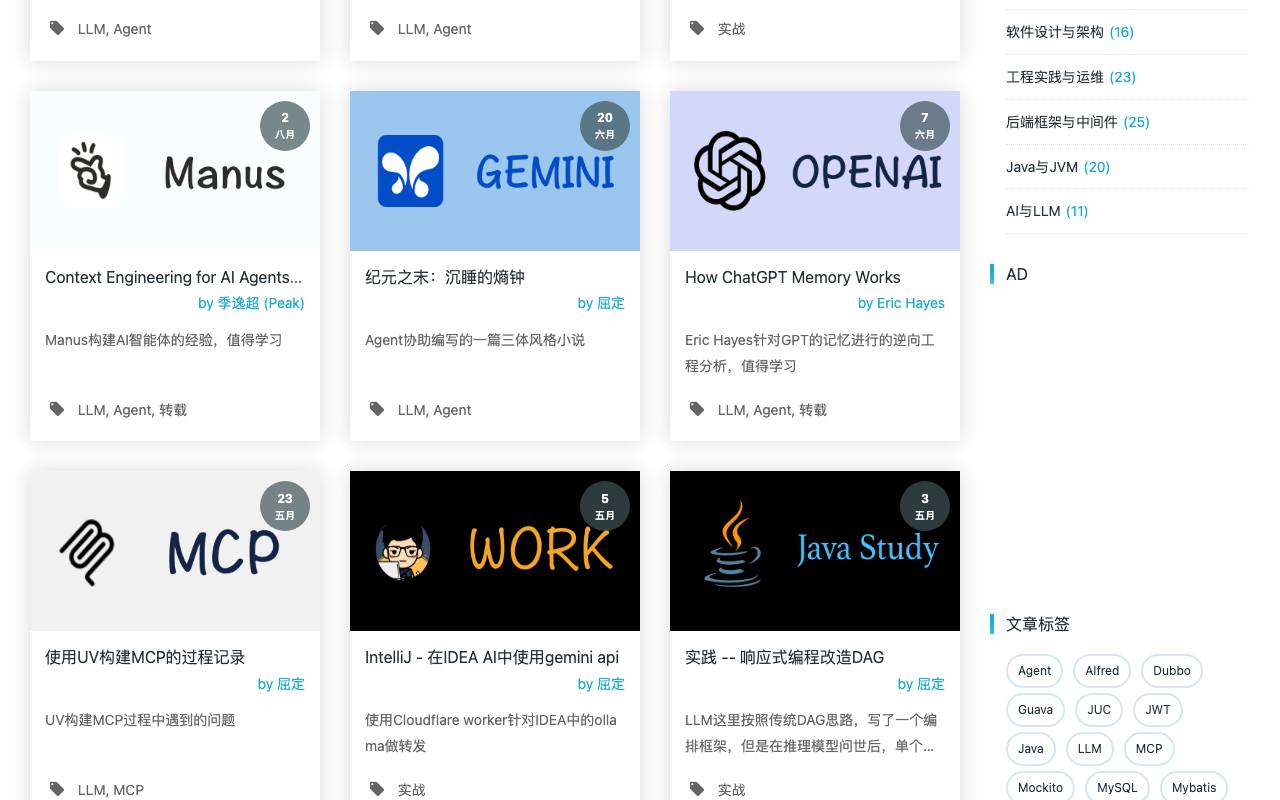Open the Java Study article thumbnail image
This screenshot has width=1280, height=800.
[x=815, y=551]
